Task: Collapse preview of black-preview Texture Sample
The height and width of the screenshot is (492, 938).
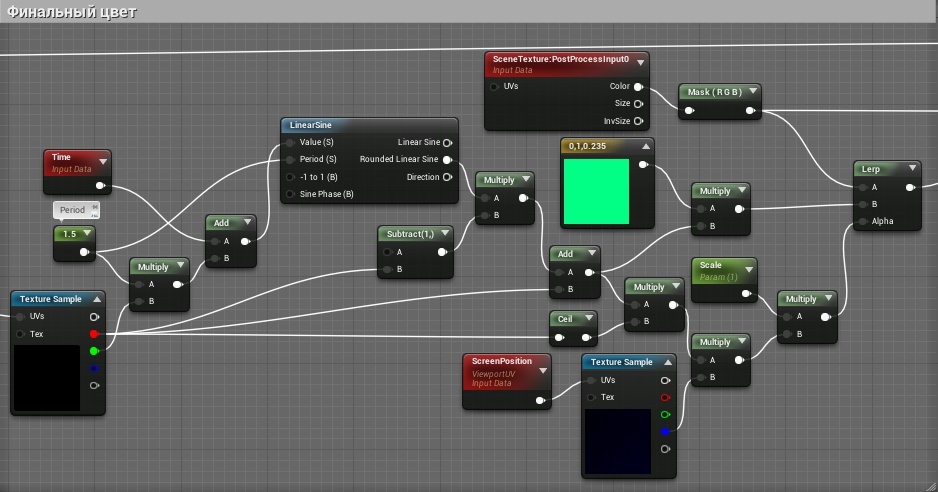Action: [96, 299]
